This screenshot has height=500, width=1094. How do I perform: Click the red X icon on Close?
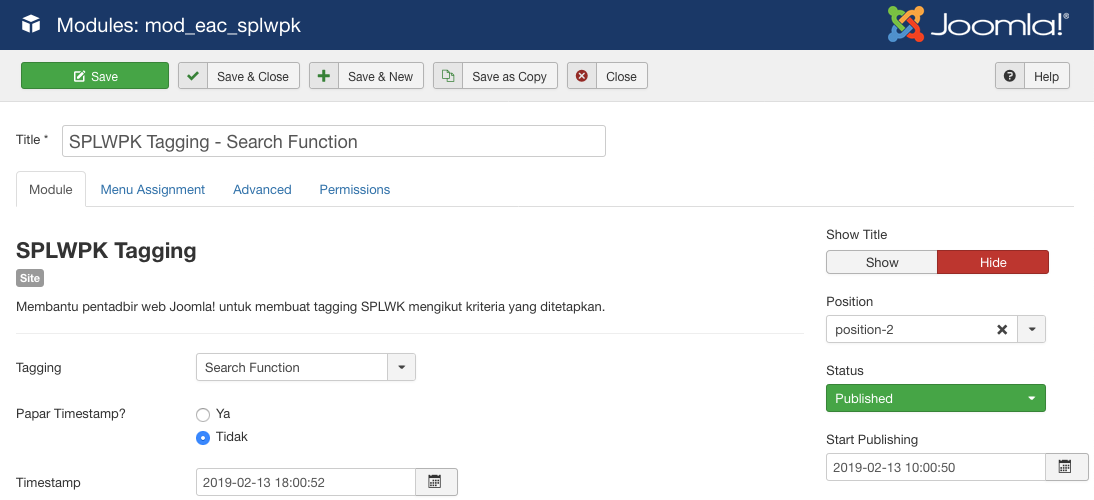(x=582, y=76)
